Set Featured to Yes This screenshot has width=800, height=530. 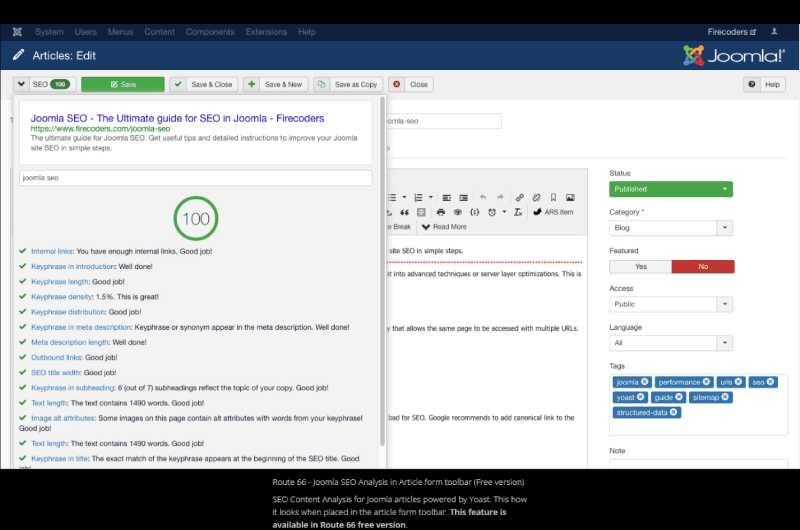[x=641, y=266]
